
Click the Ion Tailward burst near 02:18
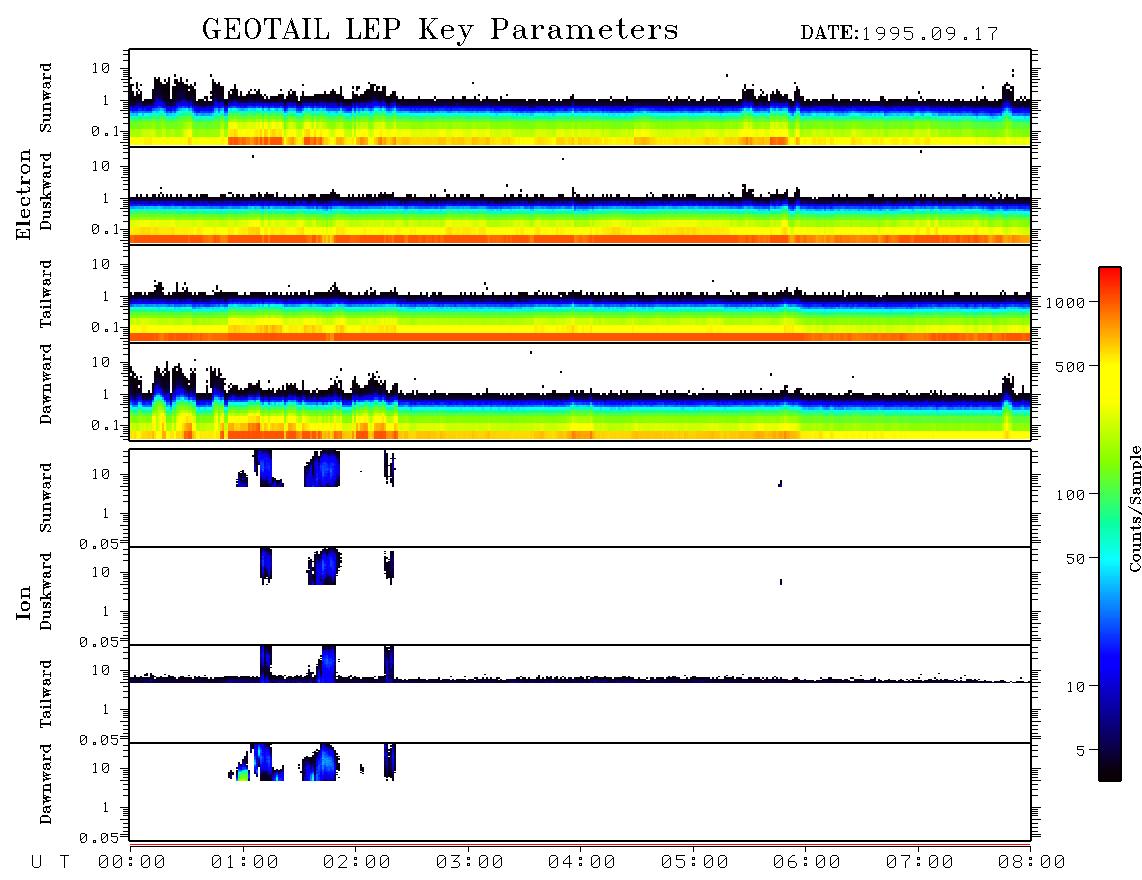(389, 663)
